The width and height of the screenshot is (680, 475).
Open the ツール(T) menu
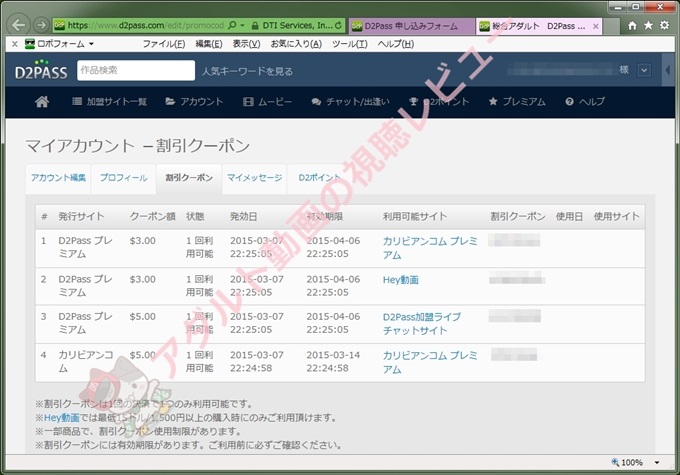tap(350, 44)
